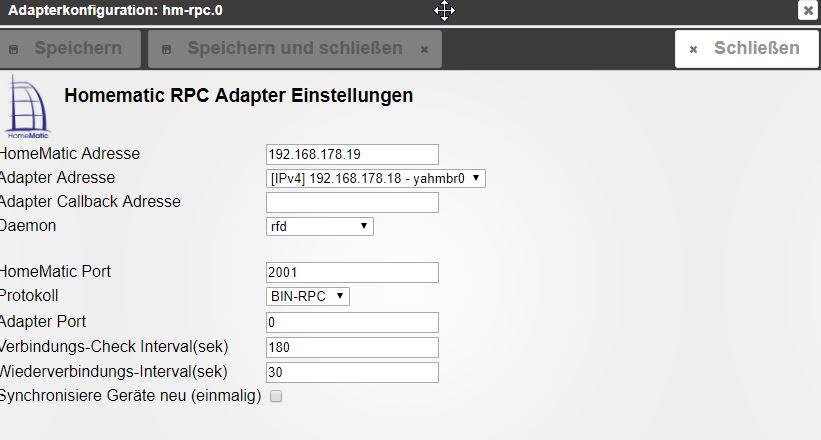Click the Adapter Callback Adresse field

point(352,202)
